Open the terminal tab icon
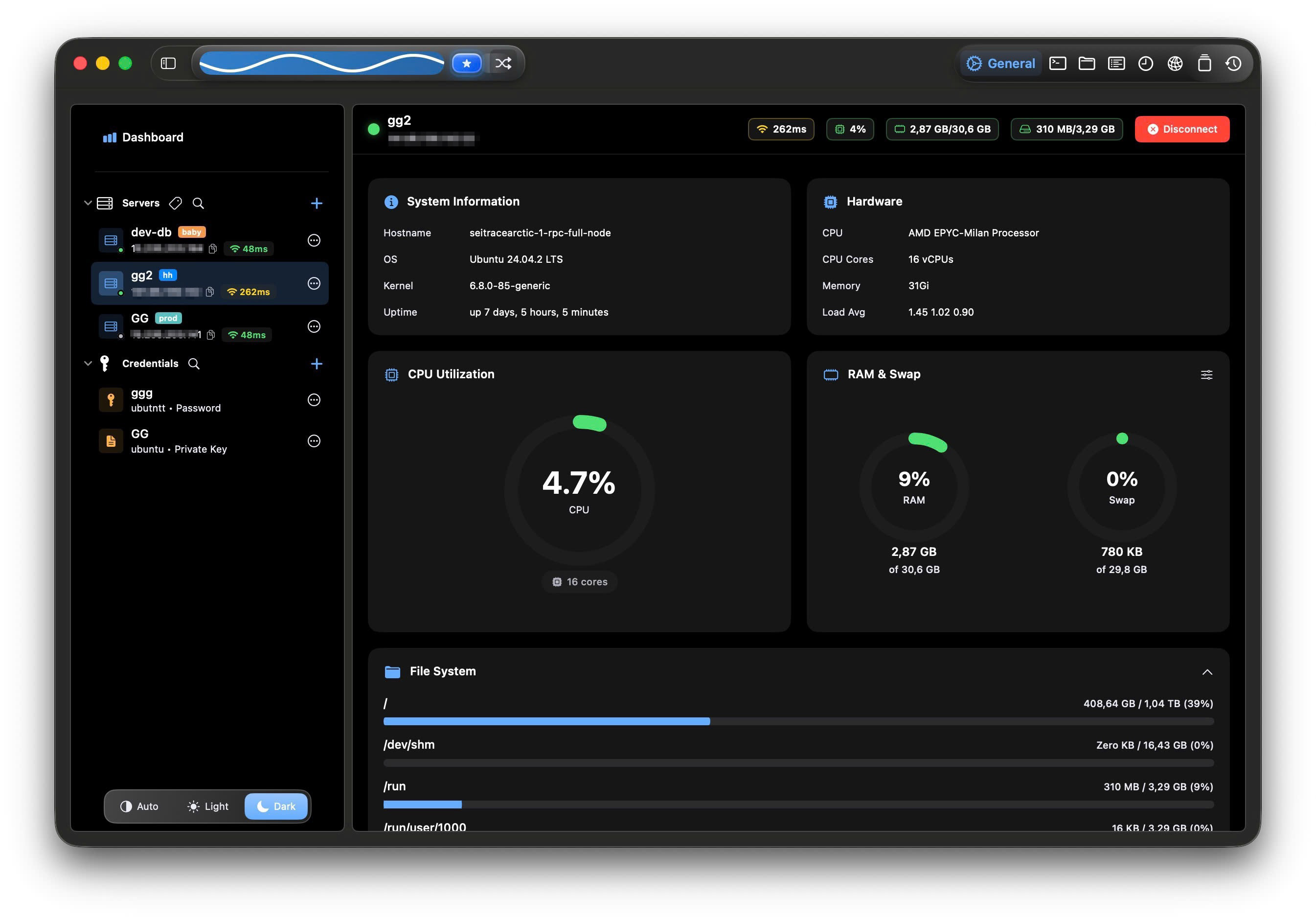1316x920 pixels. [1058, 63]
